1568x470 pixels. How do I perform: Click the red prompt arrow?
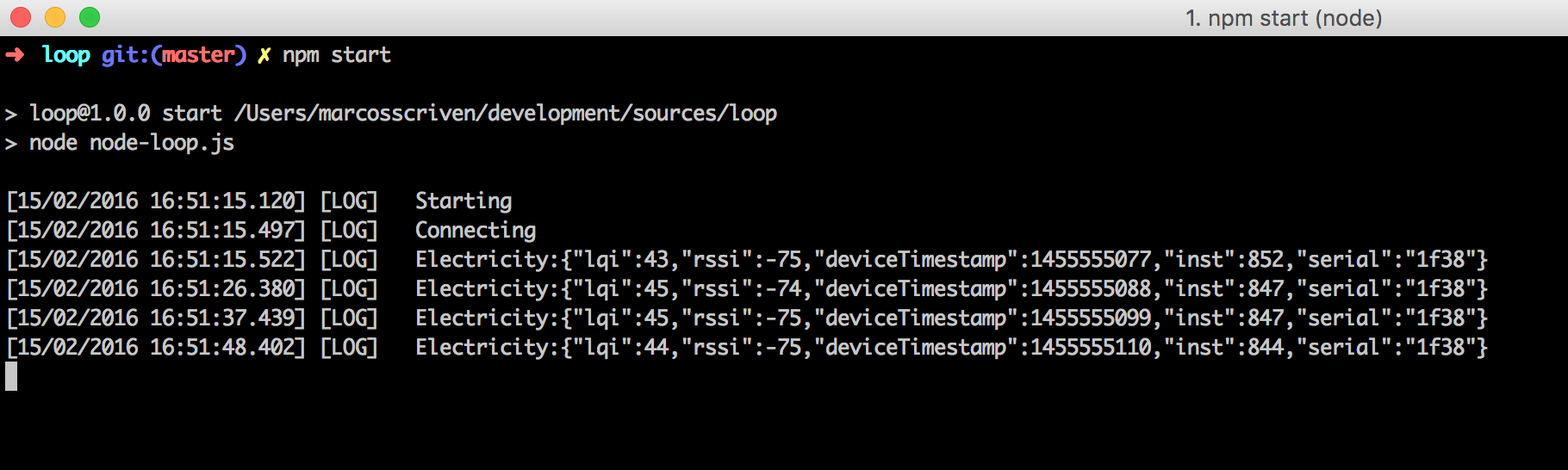point(15,55)
